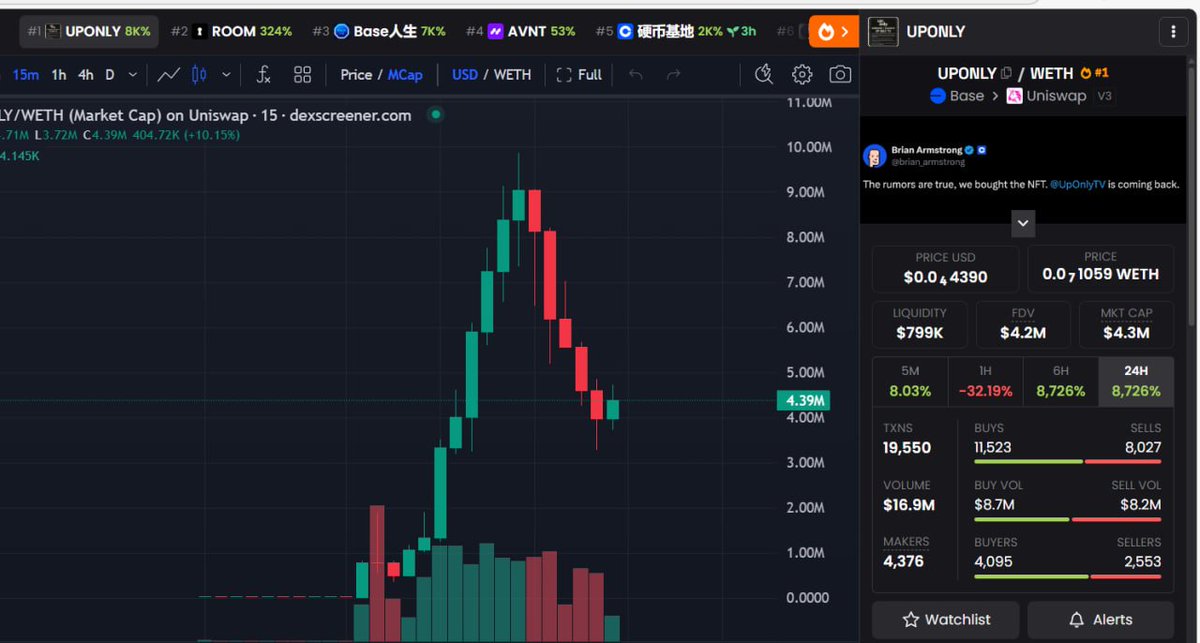Viewport: 1200px width, 643px height.
Task: Select the 4h timeframe
Action: point(86,74)
